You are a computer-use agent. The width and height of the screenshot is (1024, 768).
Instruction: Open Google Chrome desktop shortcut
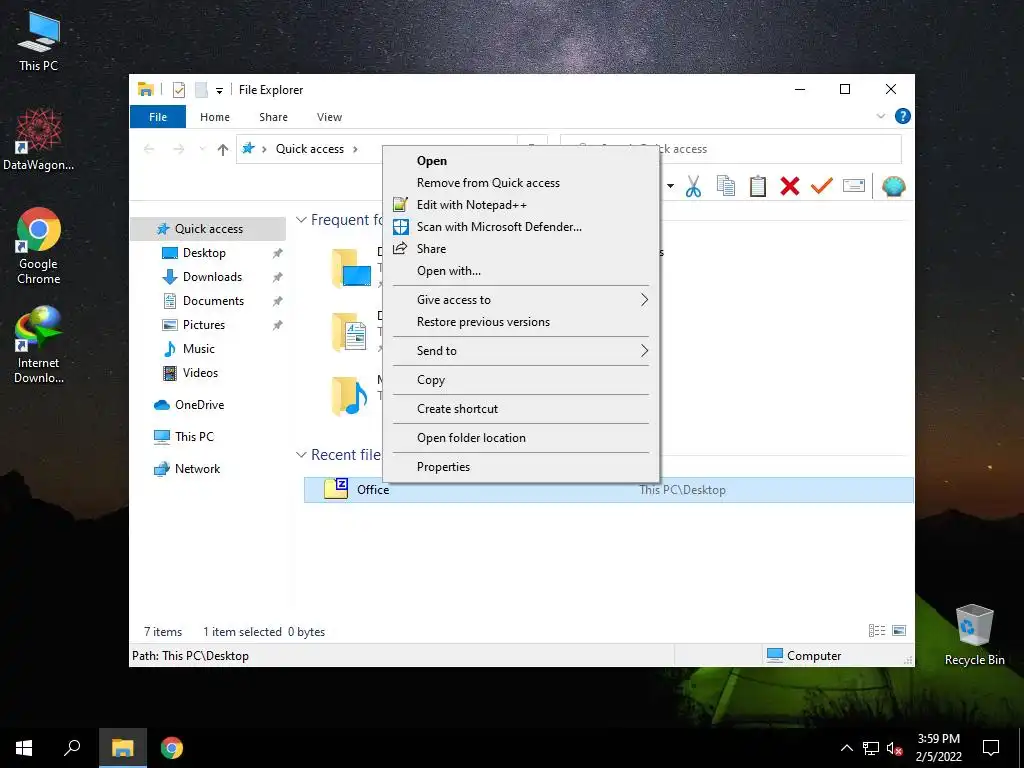(x=39, y=246)
